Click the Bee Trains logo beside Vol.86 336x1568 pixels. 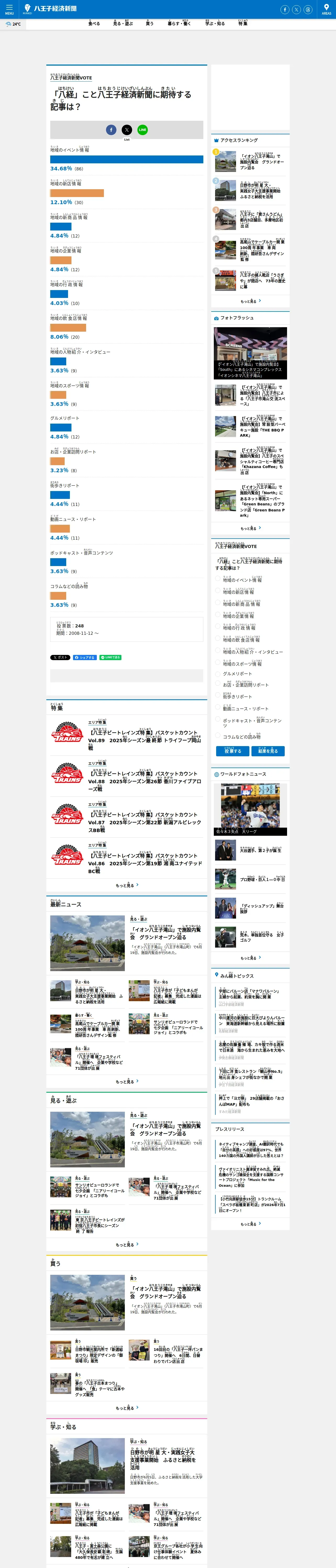pos(67,855)
